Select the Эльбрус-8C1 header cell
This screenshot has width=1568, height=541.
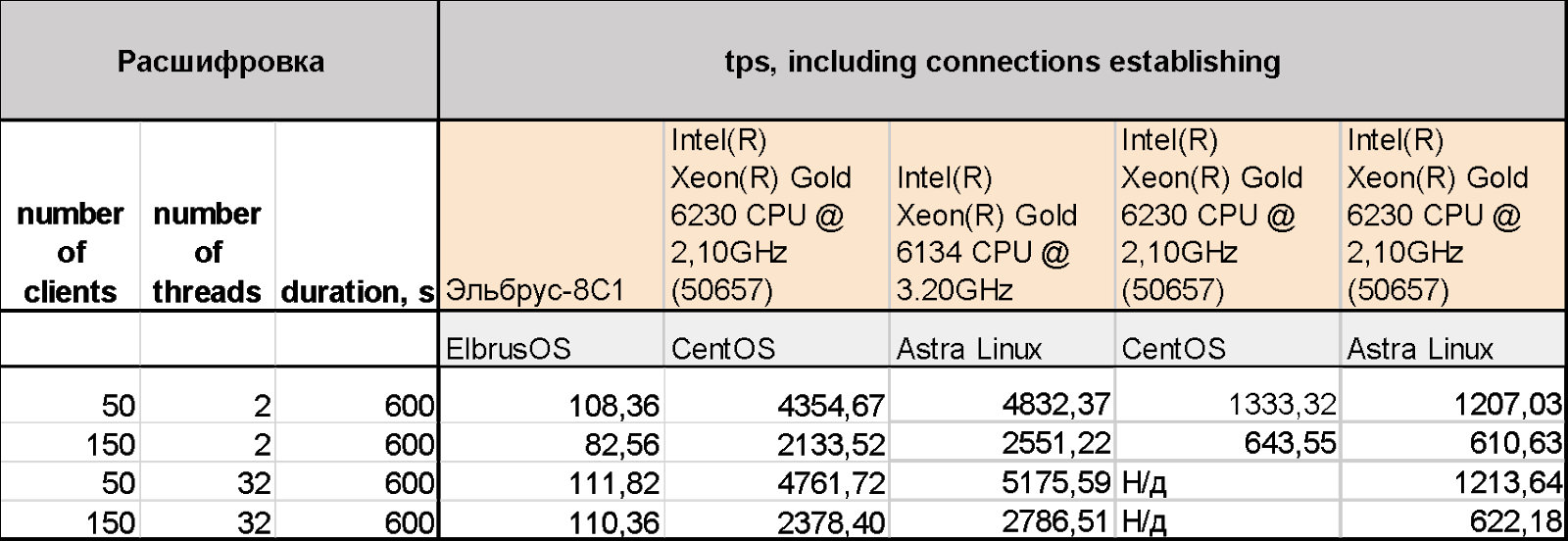(x=552, y=216)
